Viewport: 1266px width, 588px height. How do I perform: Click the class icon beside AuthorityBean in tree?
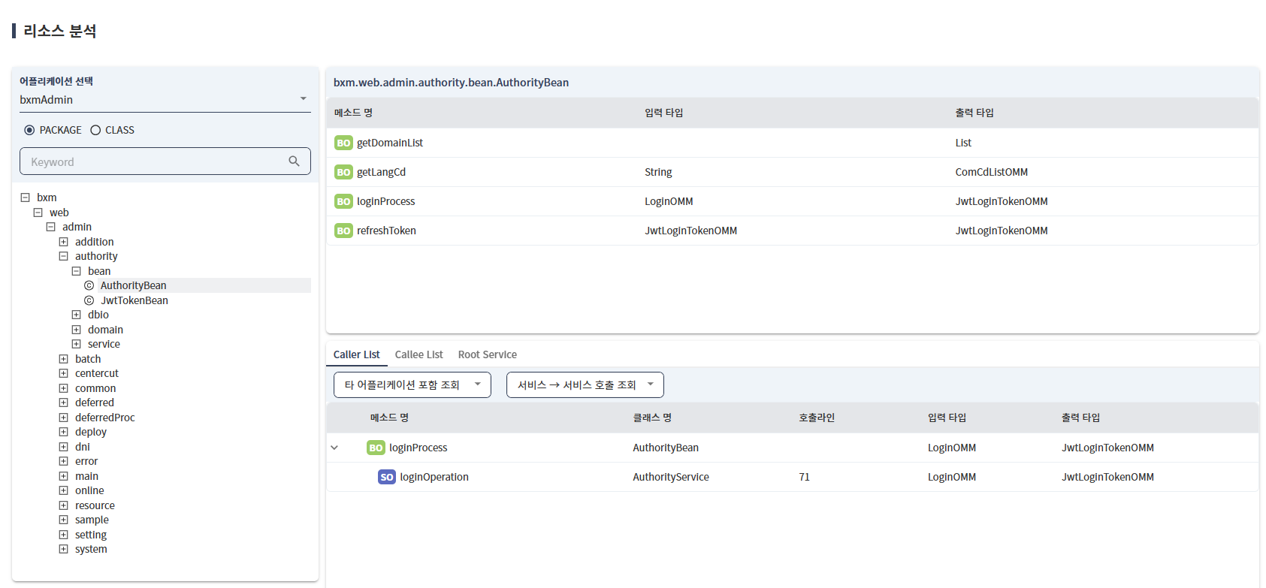89,286
